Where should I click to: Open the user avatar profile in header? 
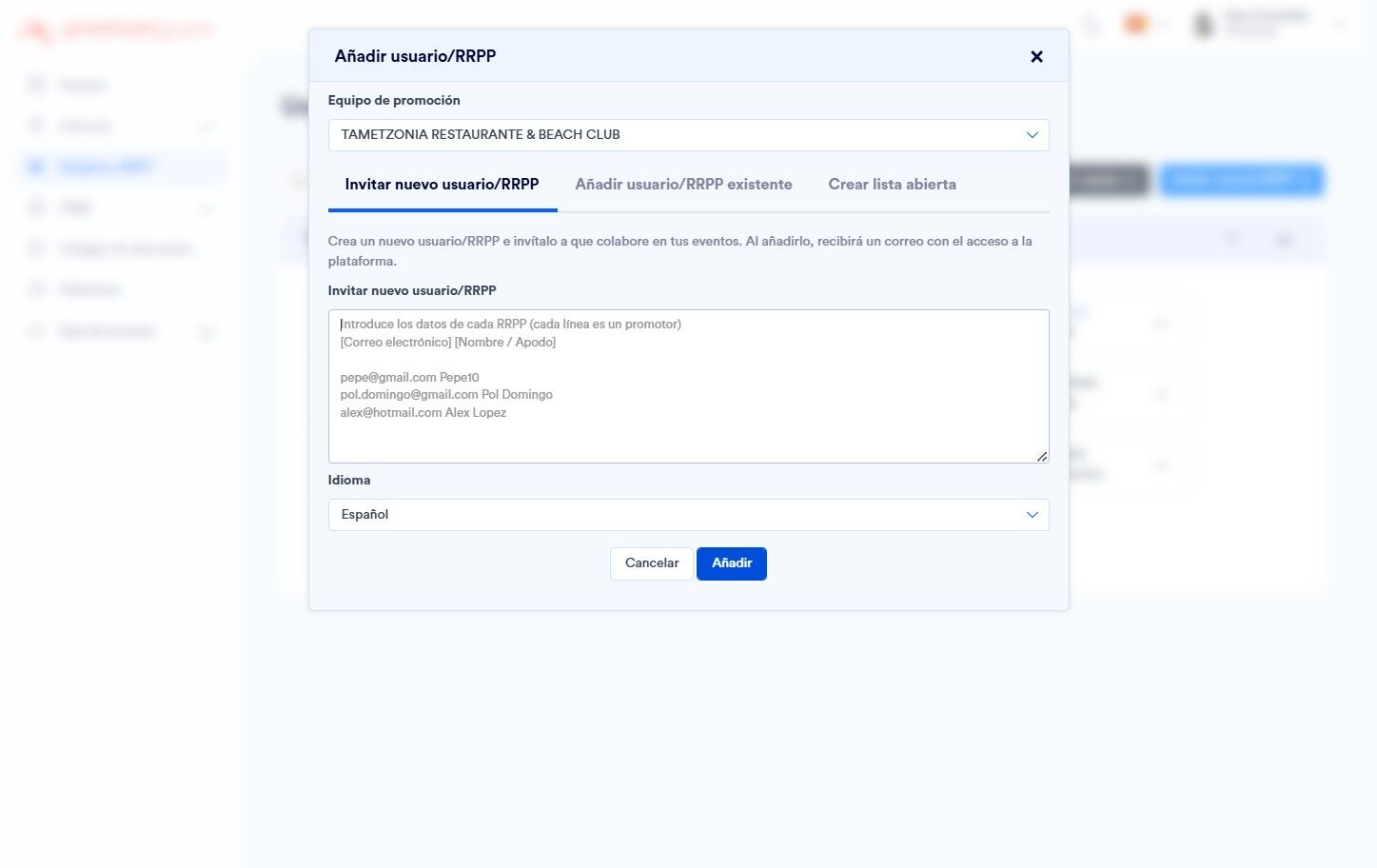click(x=1205, y=24)
